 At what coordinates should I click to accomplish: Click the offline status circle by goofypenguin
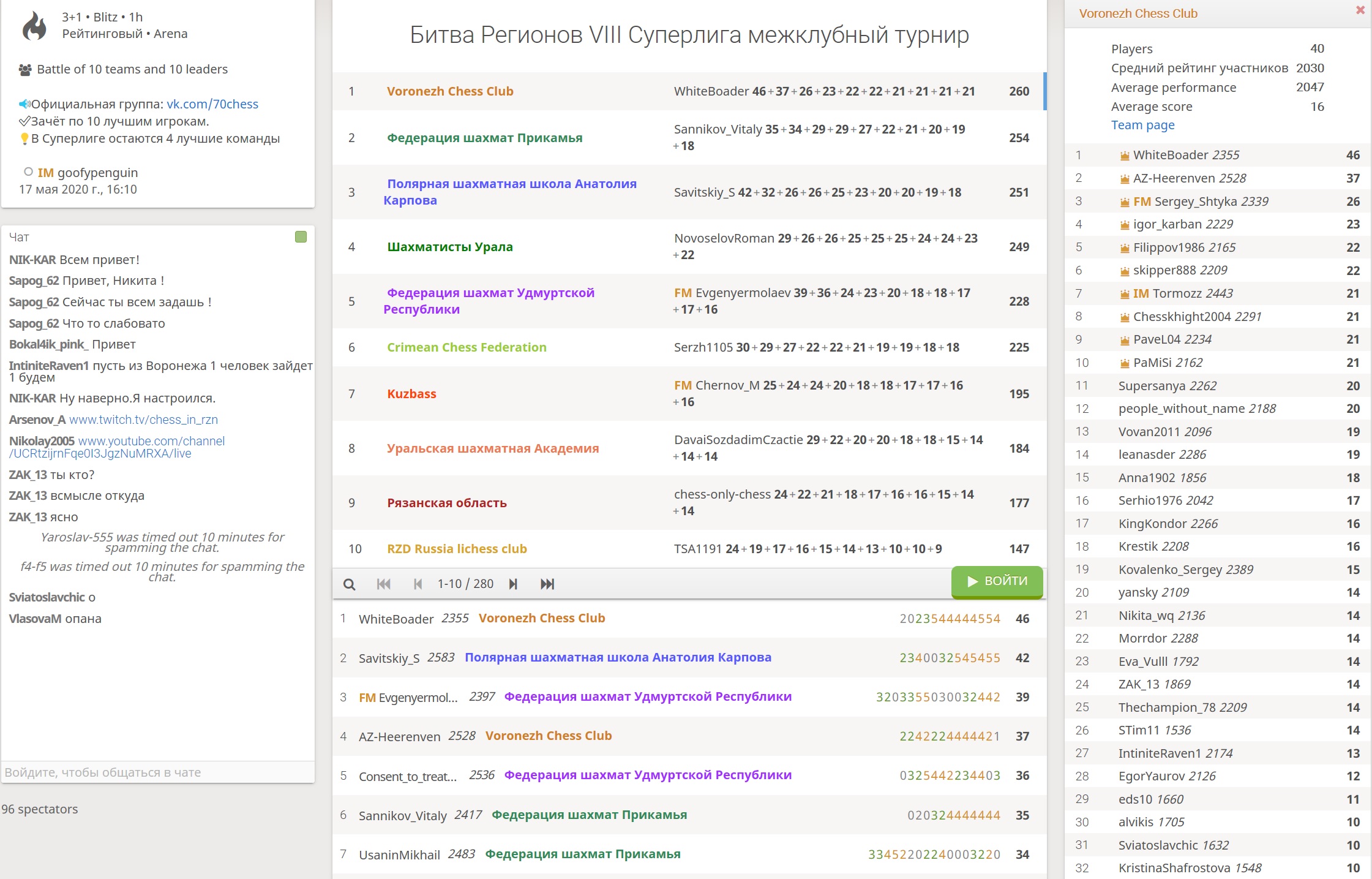pyautogui.click(x=28, y=172)
